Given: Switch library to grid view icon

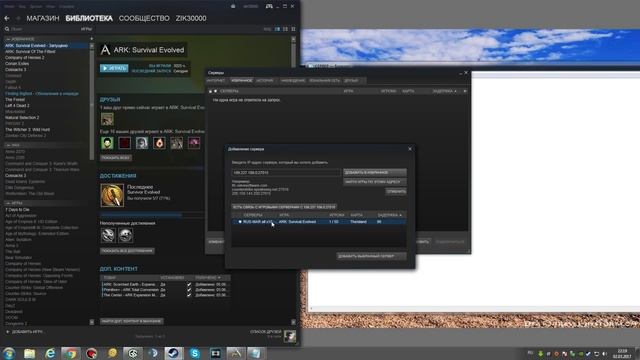Looking at the screenshot, I should click(293, 29).
